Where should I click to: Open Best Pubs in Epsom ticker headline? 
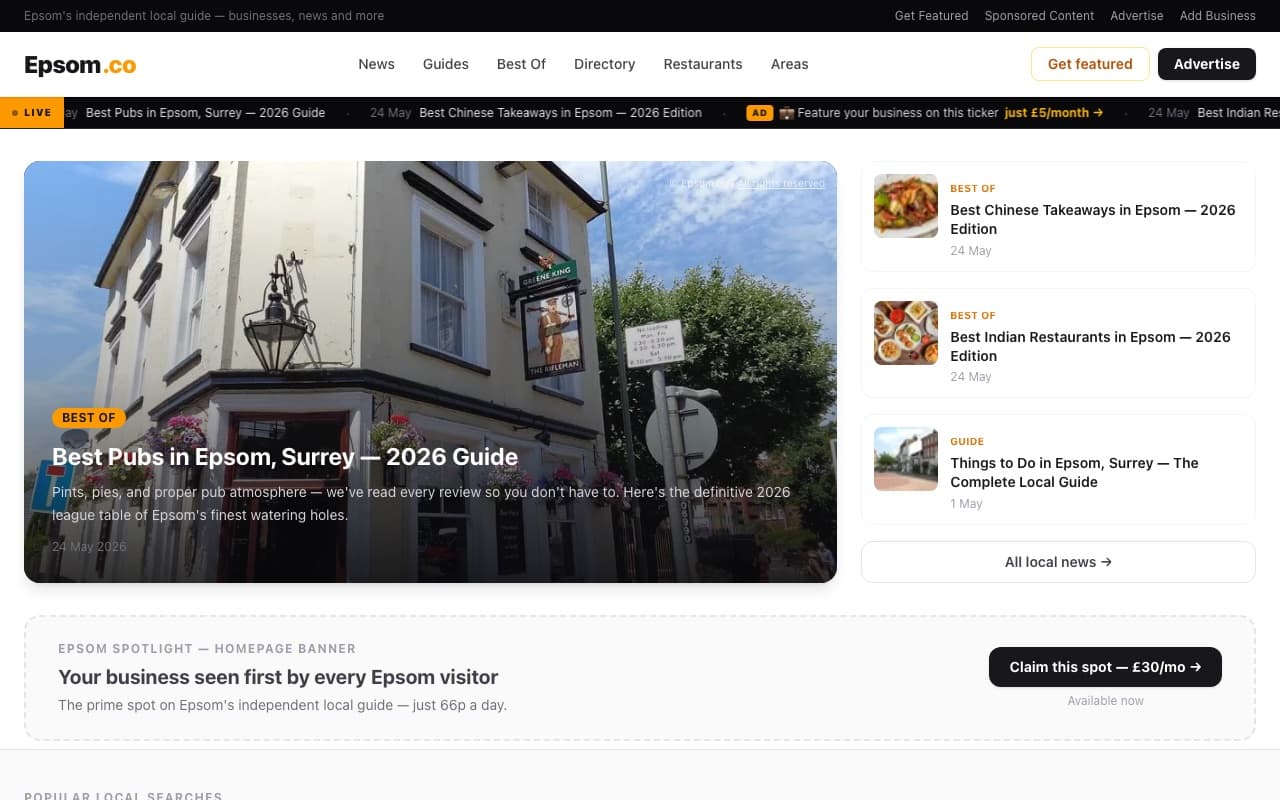[205, 113]
